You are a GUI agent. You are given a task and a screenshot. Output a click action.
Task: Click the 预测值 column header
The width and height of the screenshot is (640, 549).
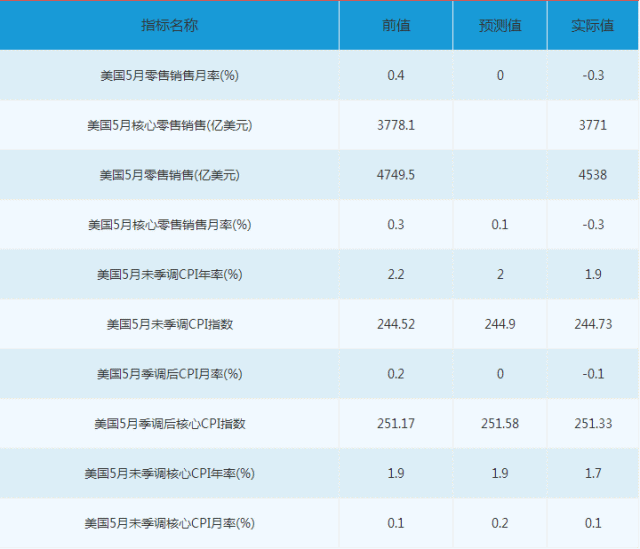pos(500,26)
